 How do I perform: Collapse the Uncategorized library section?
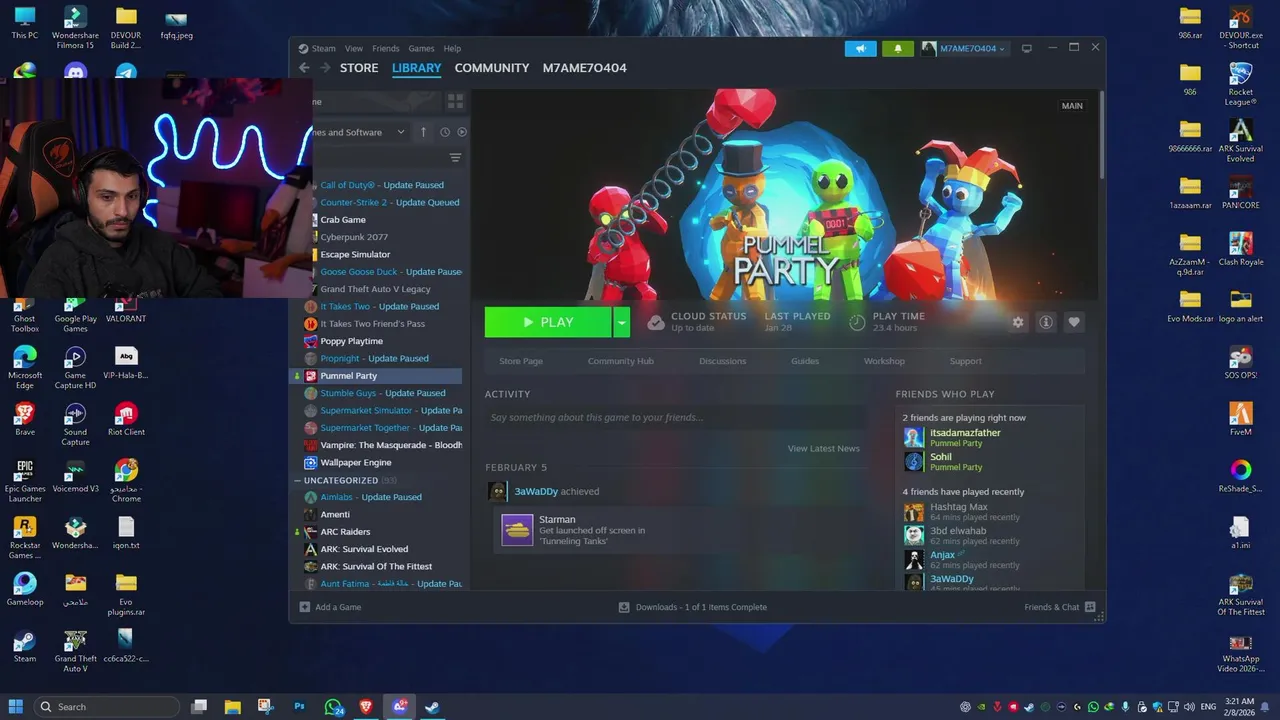click(298, 480)
